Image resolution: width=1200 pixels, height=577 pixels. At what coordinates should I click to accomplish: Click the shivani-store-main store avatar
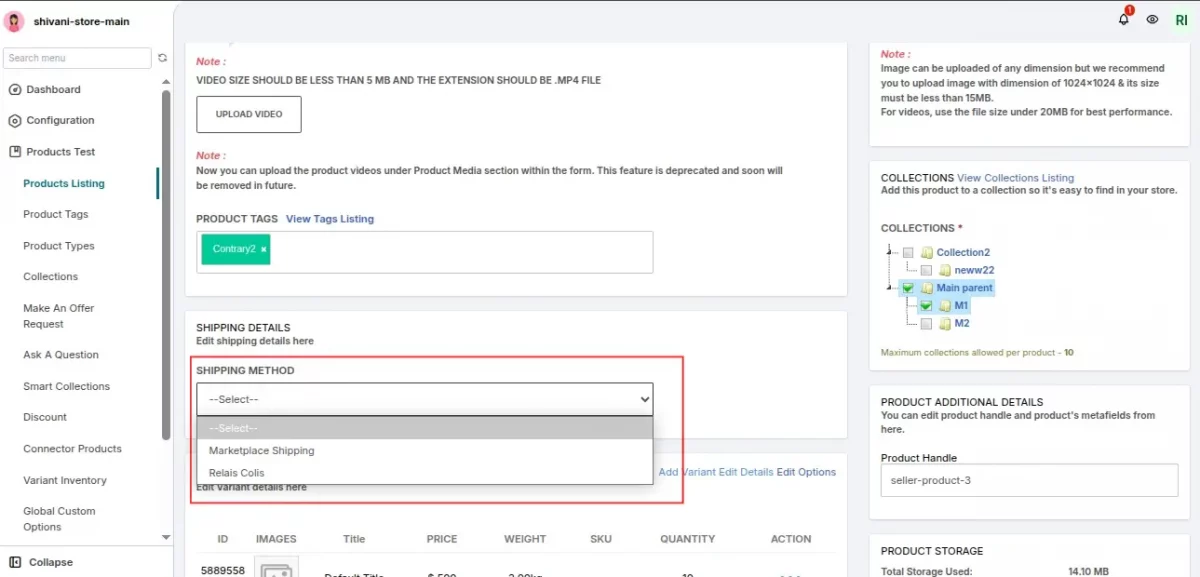pos(15,21)
